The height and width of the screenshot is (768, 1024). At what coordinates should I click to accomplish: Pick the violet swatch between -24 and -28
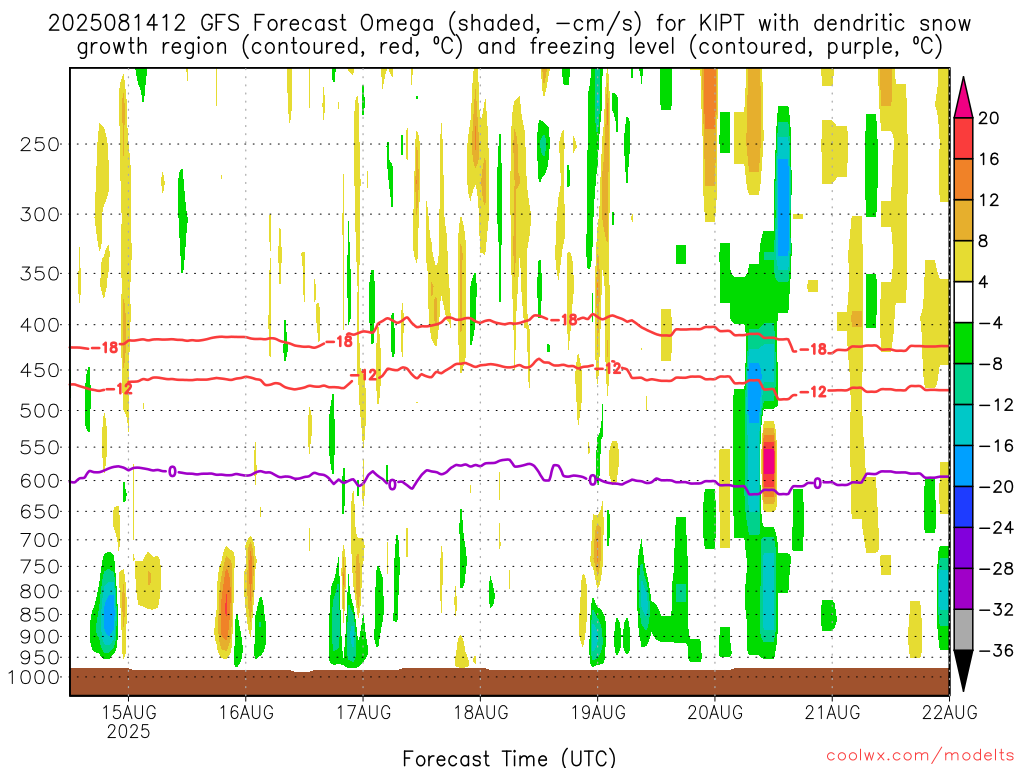pos(963,548)
